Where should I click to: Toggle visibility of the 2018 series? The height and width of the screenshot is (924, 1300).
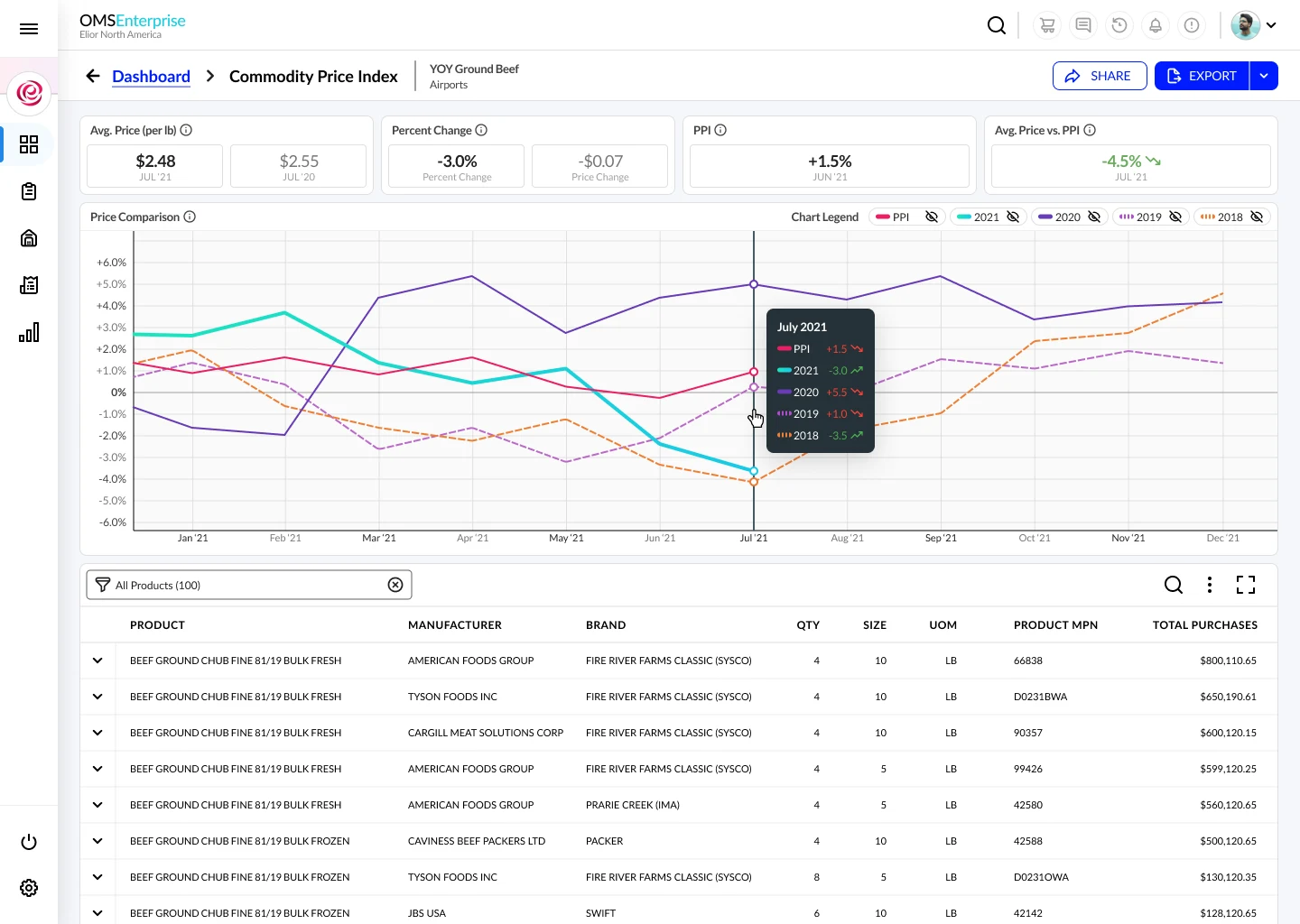1258,217
